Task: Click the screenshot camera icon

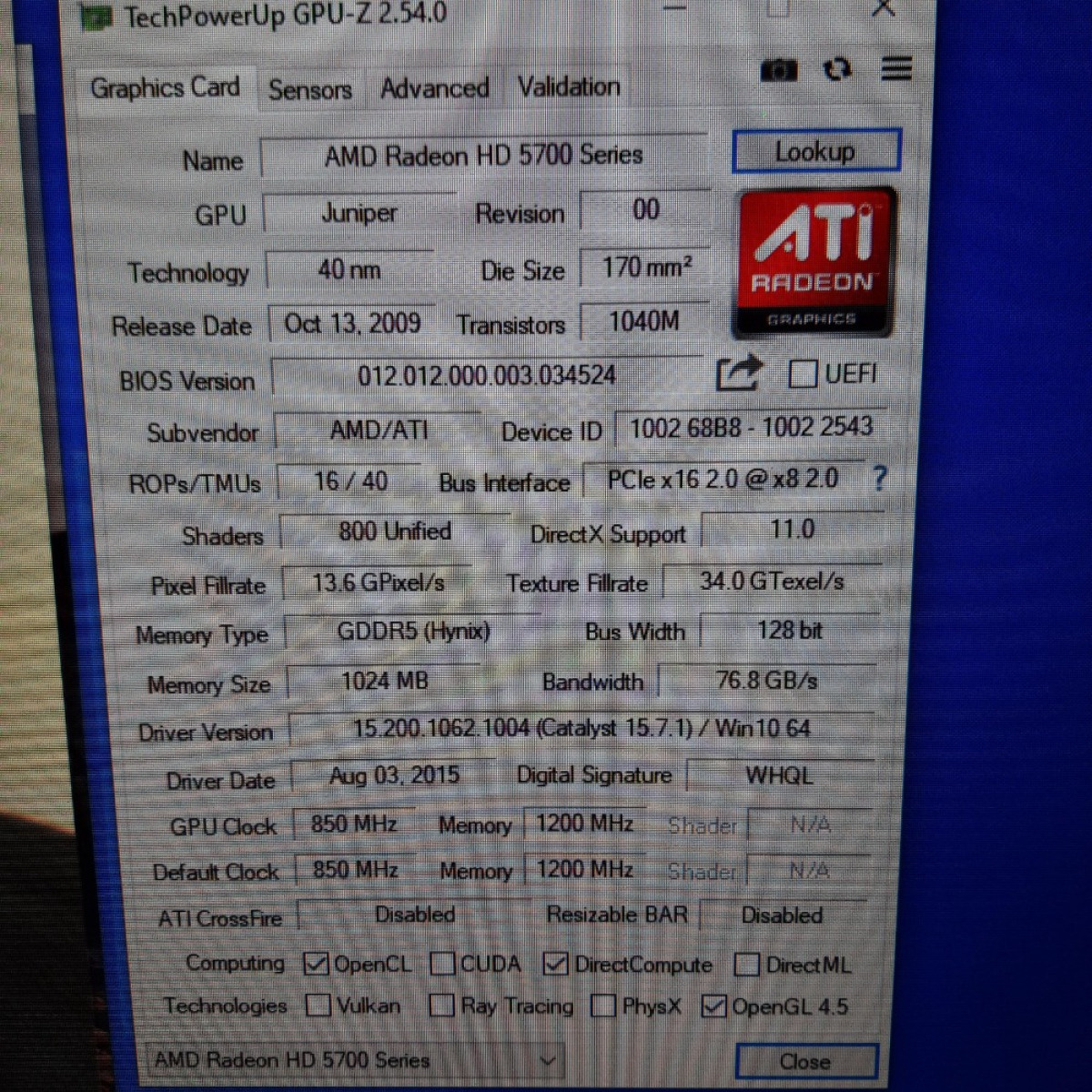Action: 778,70
